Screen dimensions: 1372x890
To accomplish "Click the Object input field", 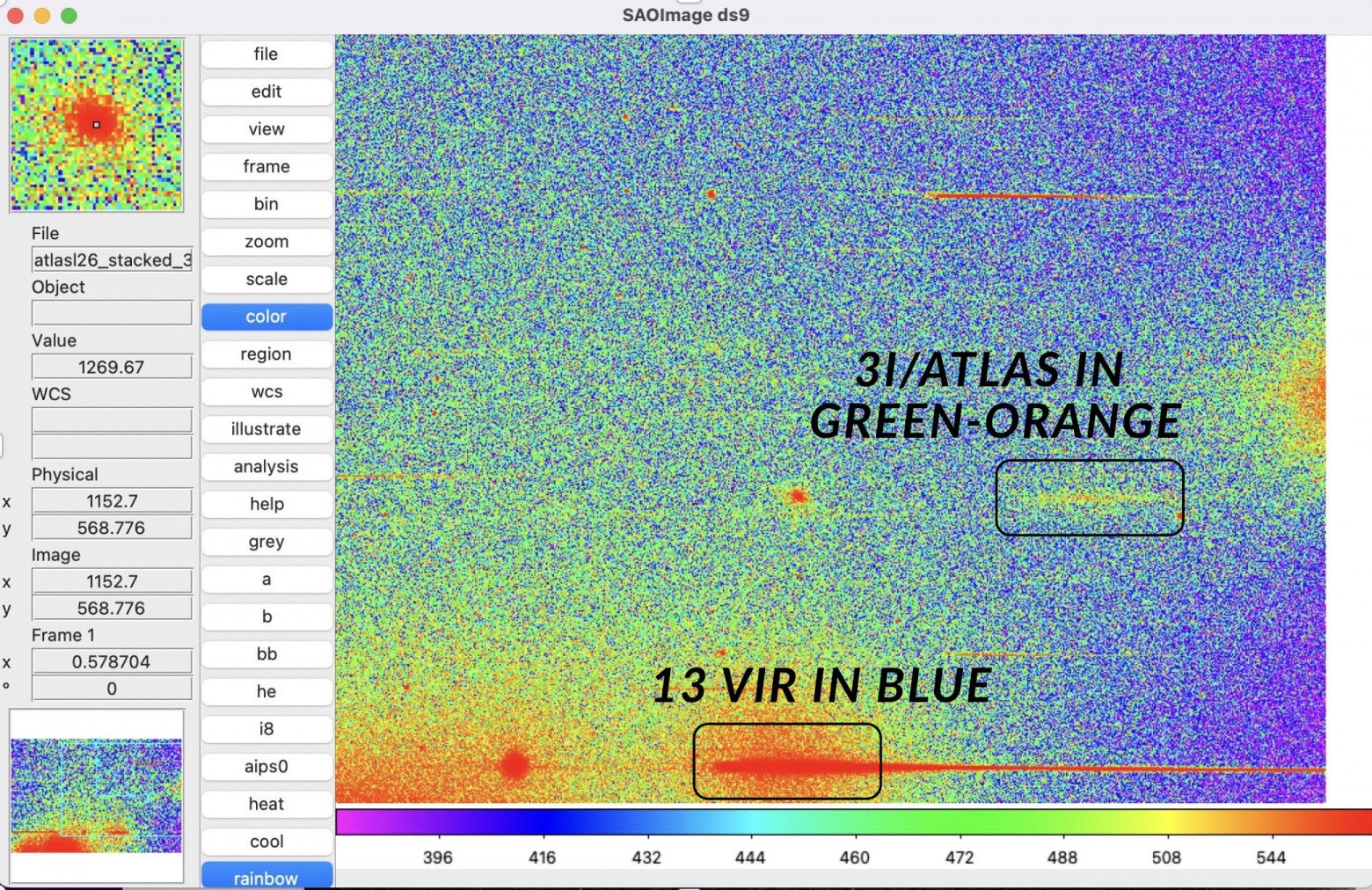I will click(112, 313).
